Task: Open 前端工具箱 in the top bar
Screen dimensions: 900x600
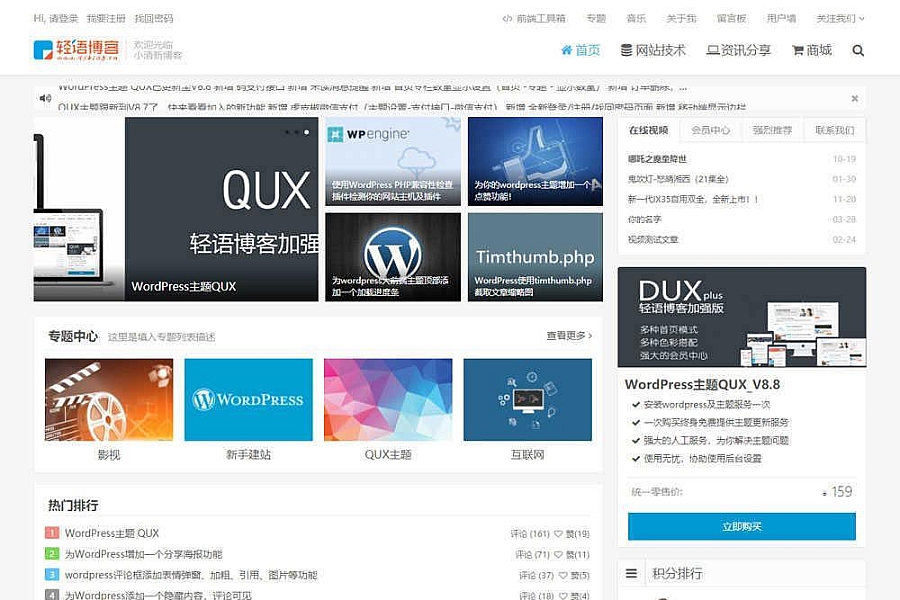Action: 534,18
